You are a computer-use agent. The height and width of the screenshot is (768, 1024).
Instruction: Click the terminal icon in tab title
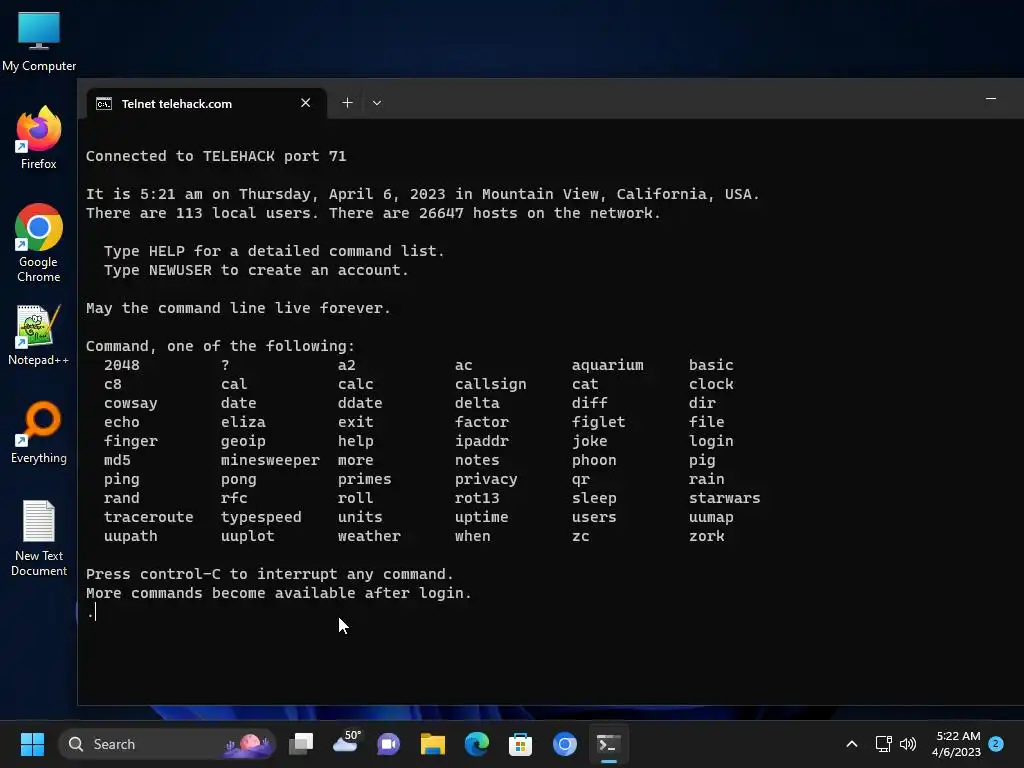coord(104,104)
